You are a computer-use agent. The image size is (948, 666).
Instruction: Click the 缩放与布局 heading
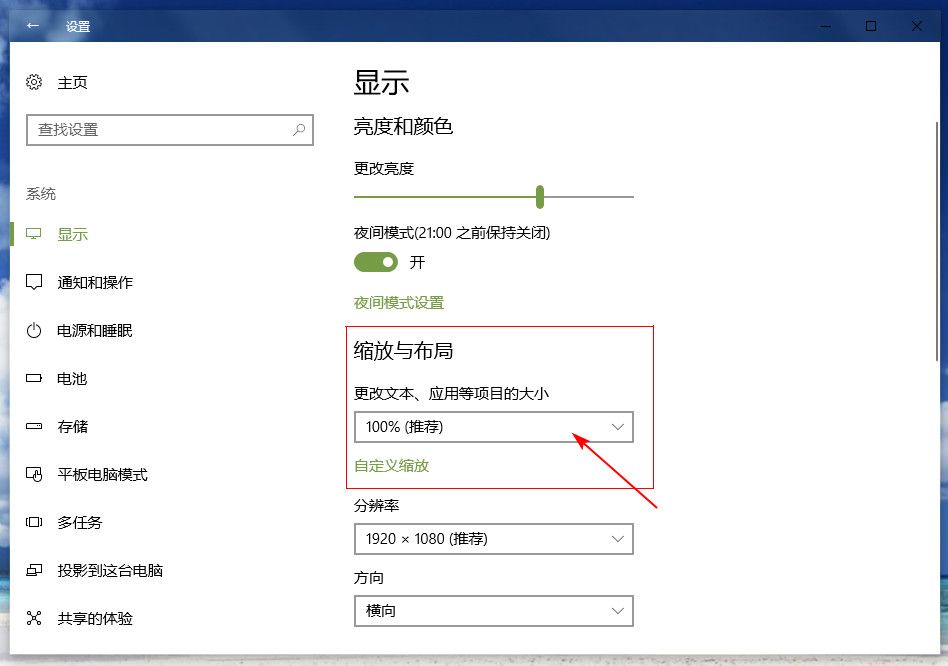[403, 351]
